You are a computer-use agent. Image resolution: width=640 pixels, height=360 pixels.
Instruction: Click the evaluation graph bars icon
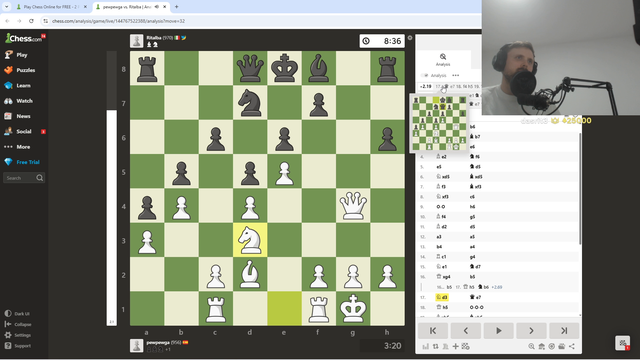(x=426, y=347)
